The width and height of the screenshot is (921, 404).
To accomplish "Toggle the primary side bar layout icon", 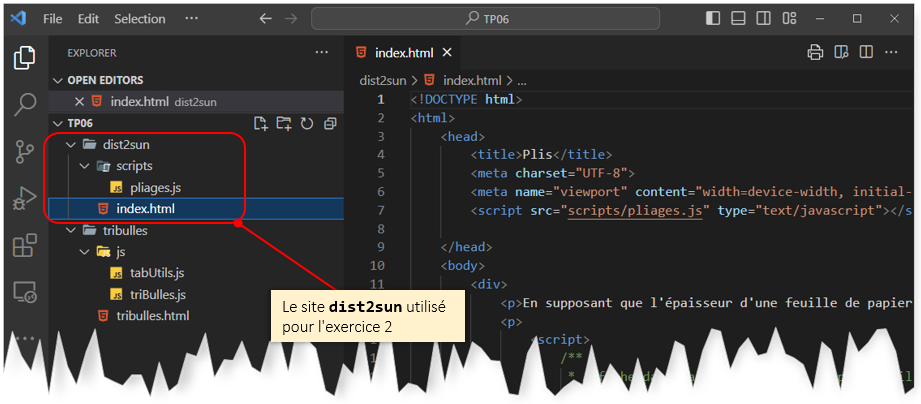I will point(712,19).
